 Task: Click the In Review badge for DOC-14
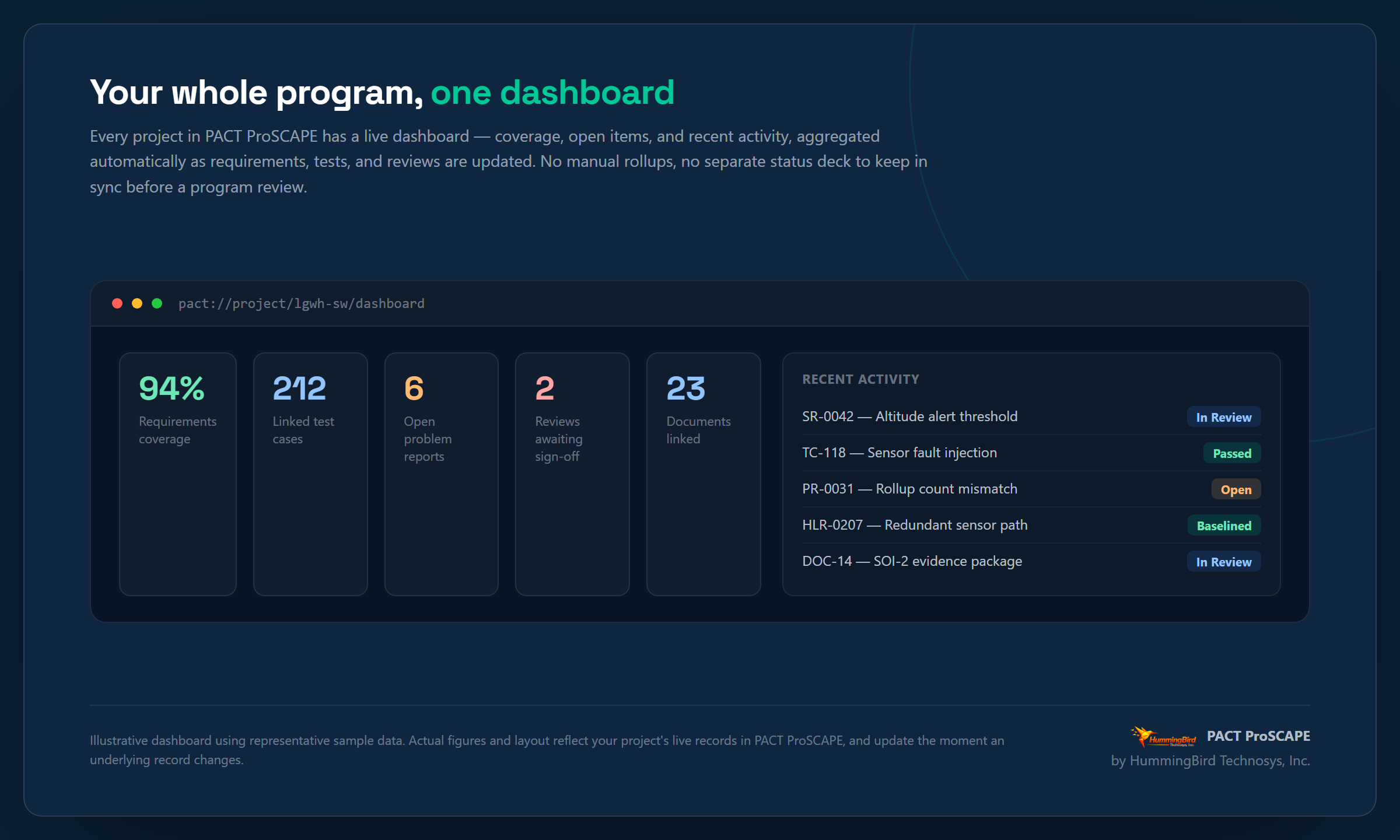(1224, 562)
